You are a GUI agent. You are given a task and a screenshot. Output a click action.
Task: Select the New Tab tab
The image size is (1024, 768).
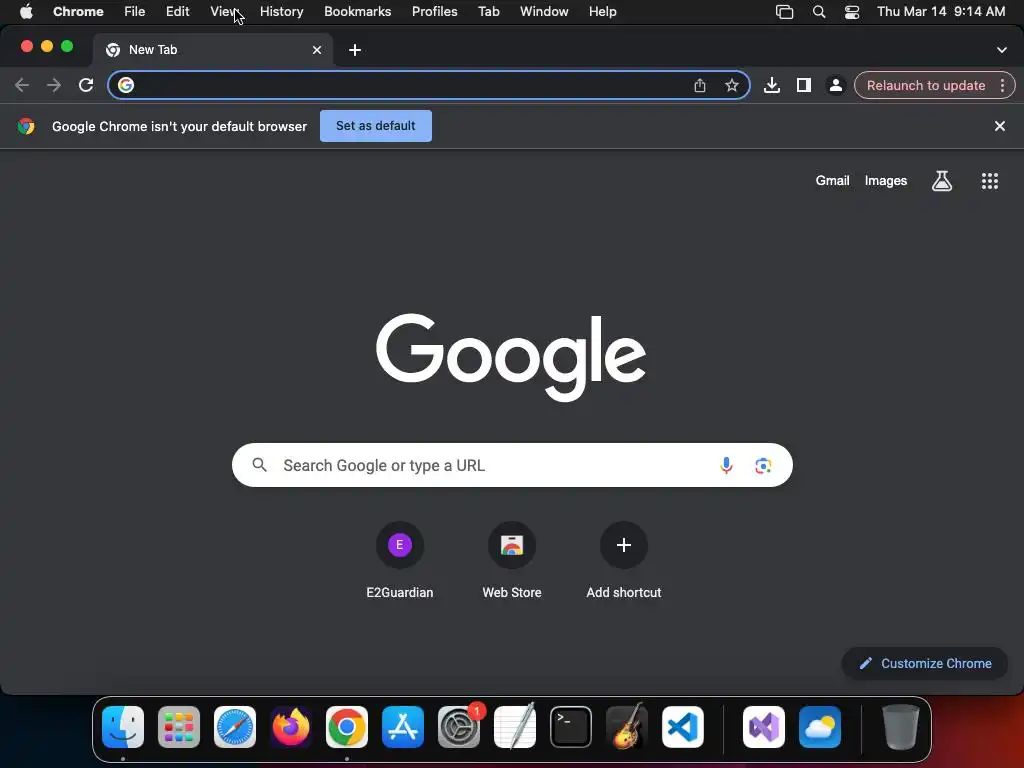[x=212, y=50]
